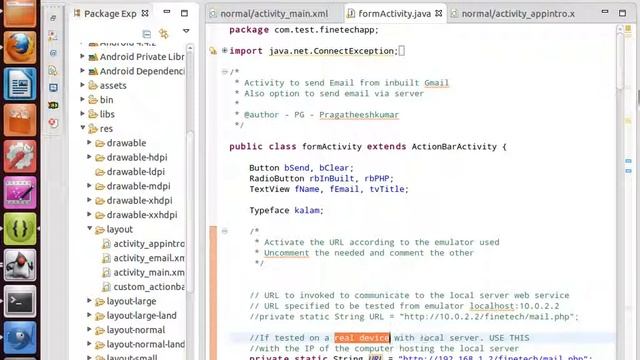640x360 pixels.
Task: Close the formActivity.java tab X
Action: point(439,13)
